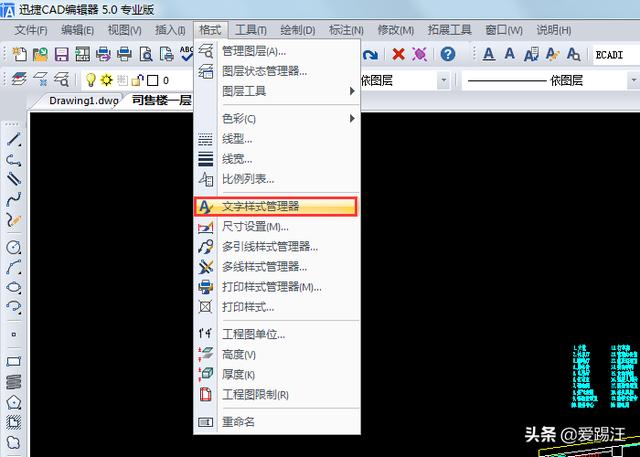Click the text edit icon with the orange pencil
The image size is (640, 457).
(x=552, y=54)
